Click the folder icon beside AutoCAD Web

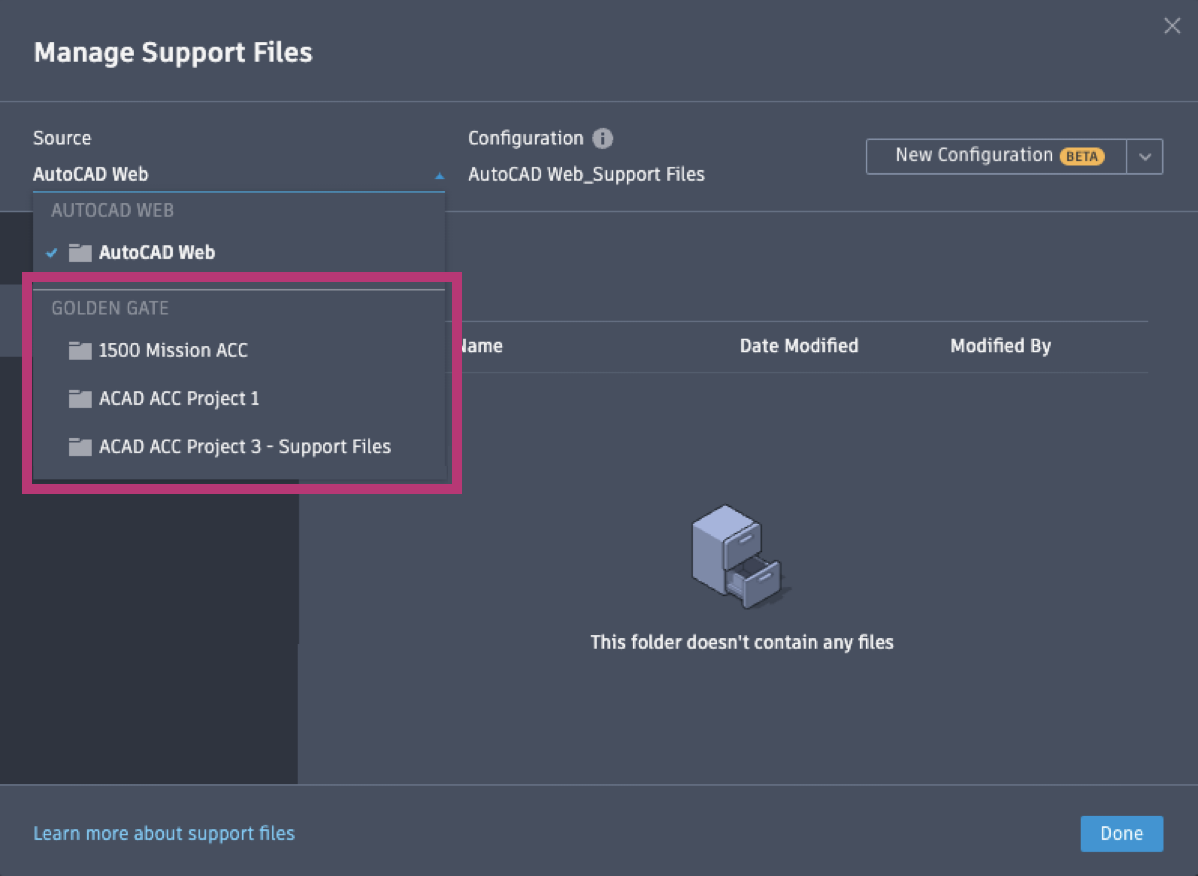tap(80, 252)
